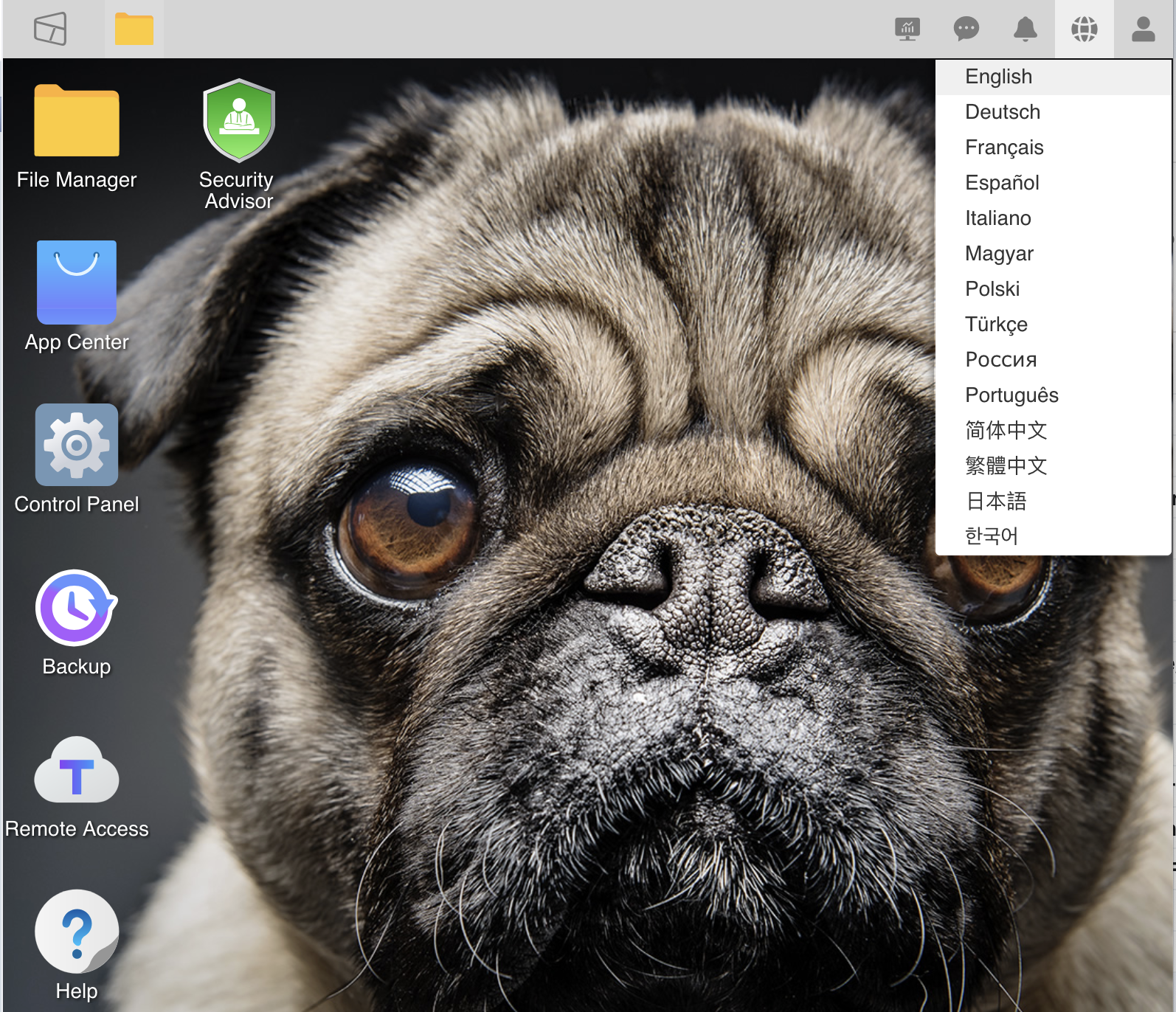Open Control Panel gear icon

click(x=77, y=445)
